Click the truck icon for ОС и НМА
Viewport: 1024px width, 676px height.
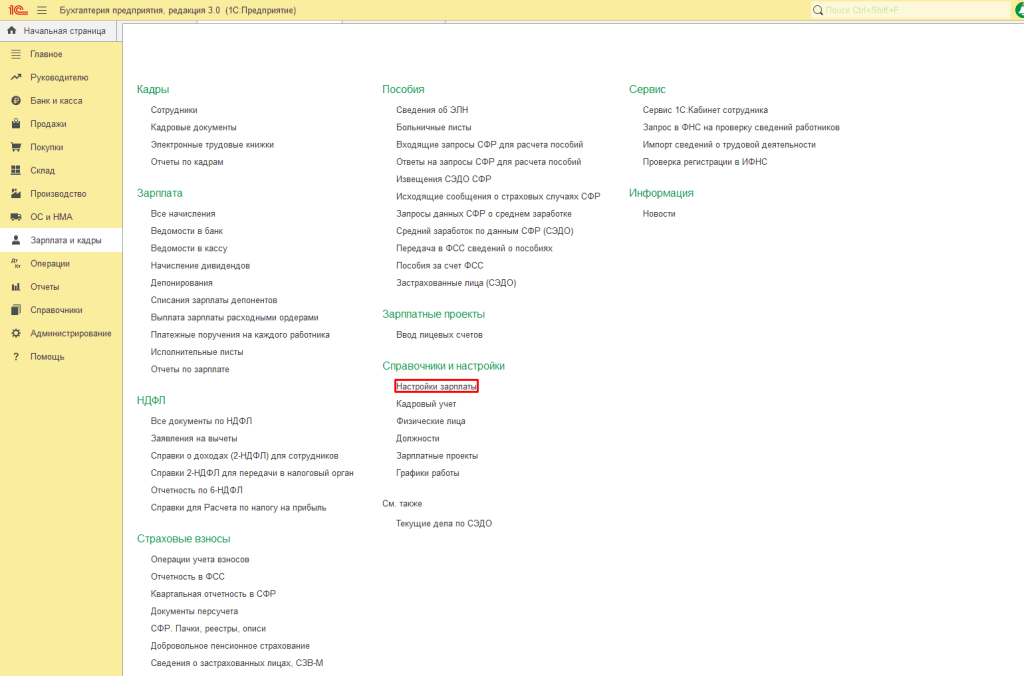[x=16, y=217]
